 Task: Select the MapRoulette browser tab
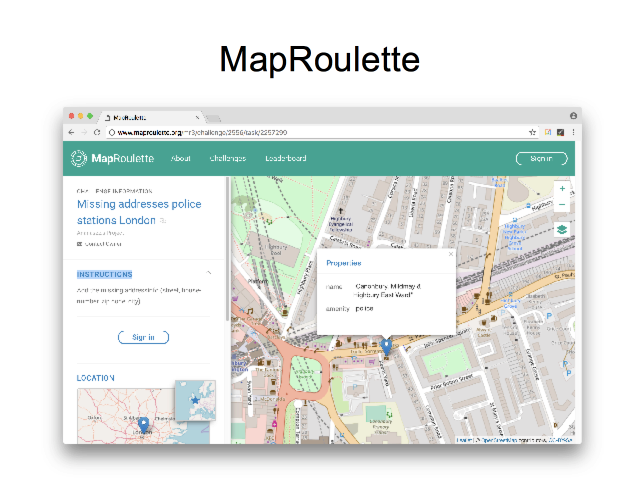151,118
